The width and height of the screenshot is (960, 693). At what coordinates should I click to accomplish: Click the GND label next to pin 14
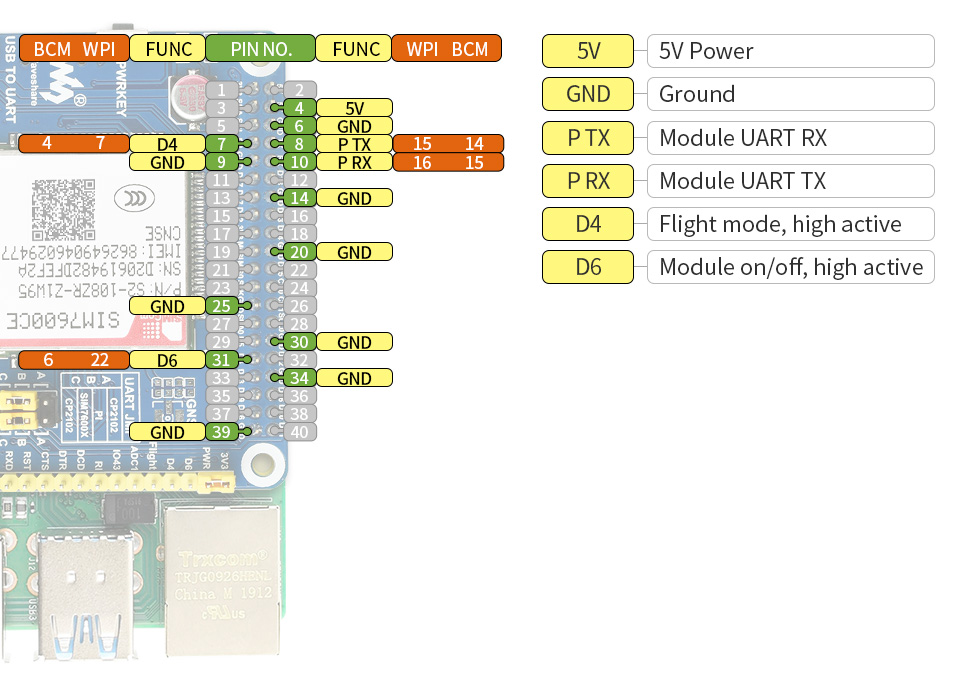354,198
